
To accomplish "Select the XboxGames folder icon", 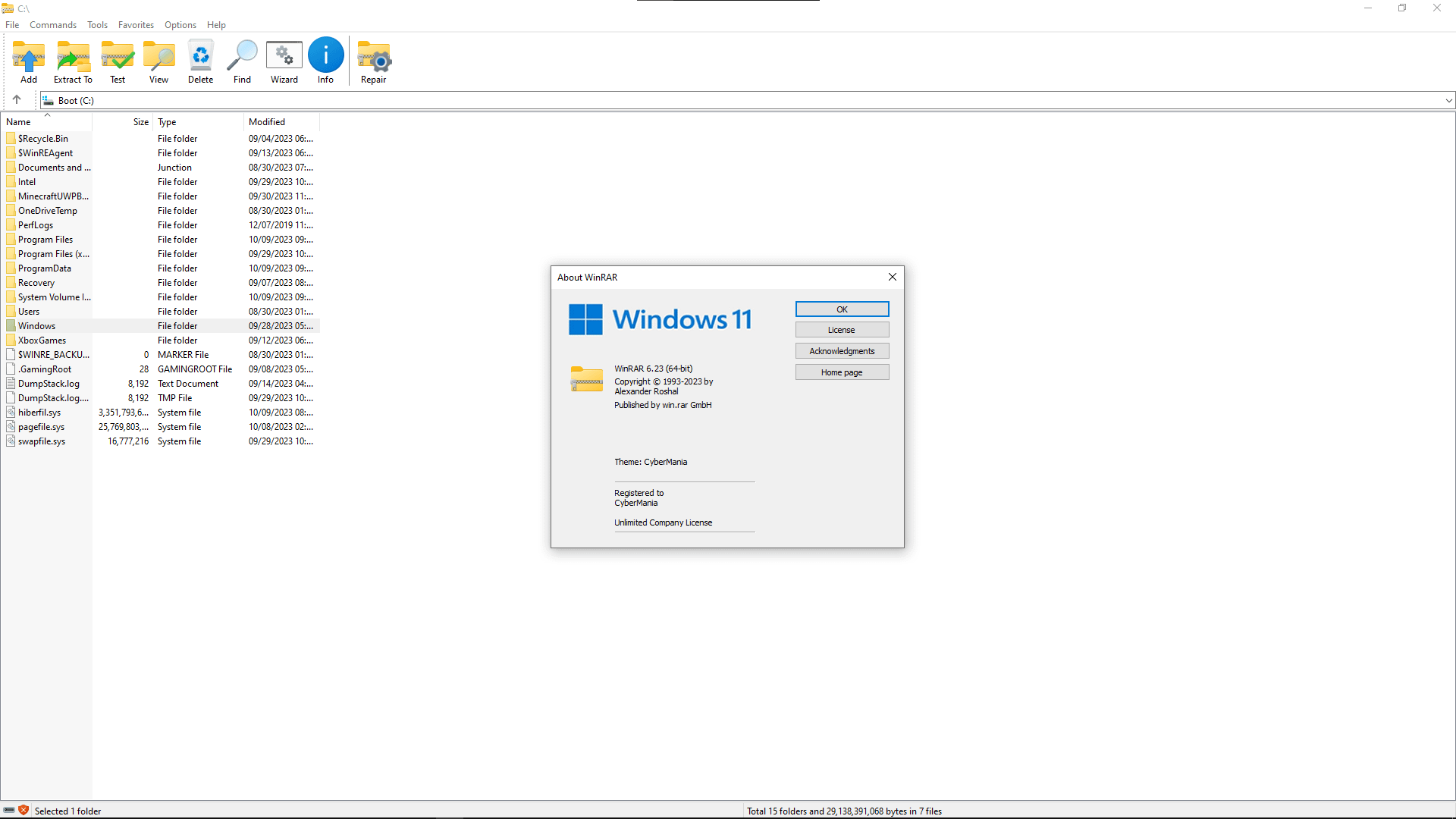I will tap(11, 340).
